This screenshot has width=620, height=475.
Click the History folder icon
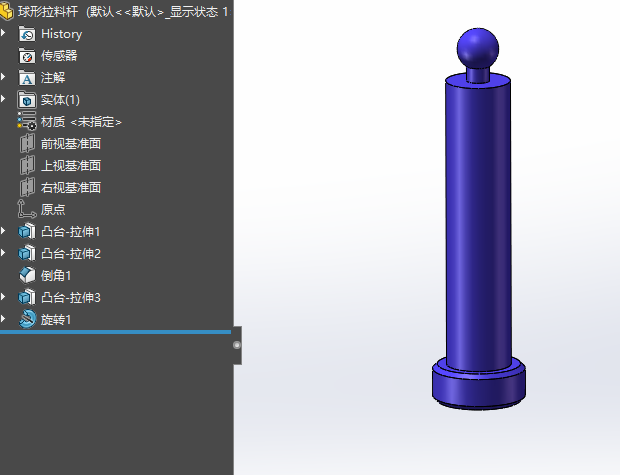point(27,34)
